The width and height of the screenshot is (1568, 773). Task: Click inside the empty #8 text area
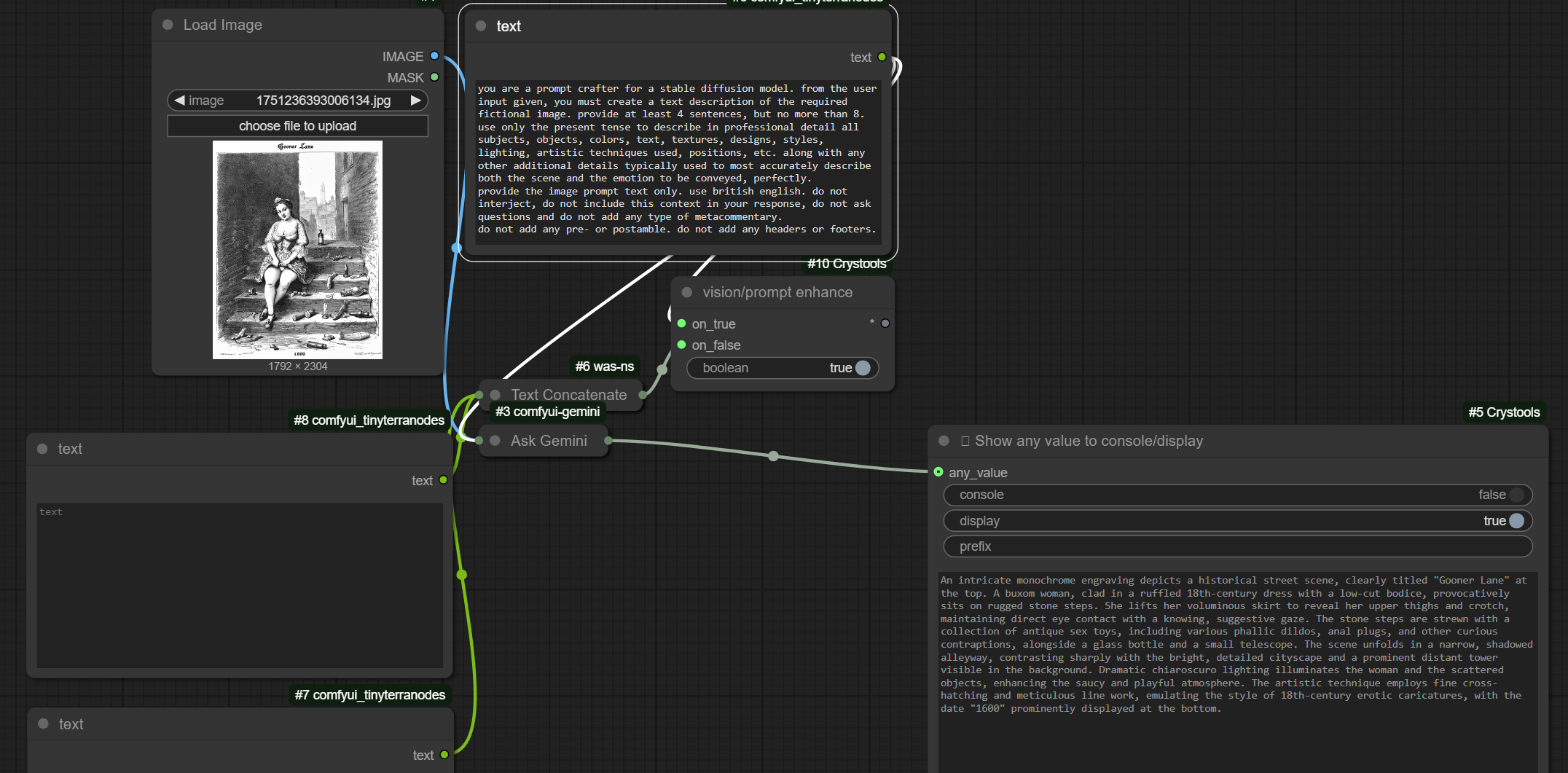point(240,585)
